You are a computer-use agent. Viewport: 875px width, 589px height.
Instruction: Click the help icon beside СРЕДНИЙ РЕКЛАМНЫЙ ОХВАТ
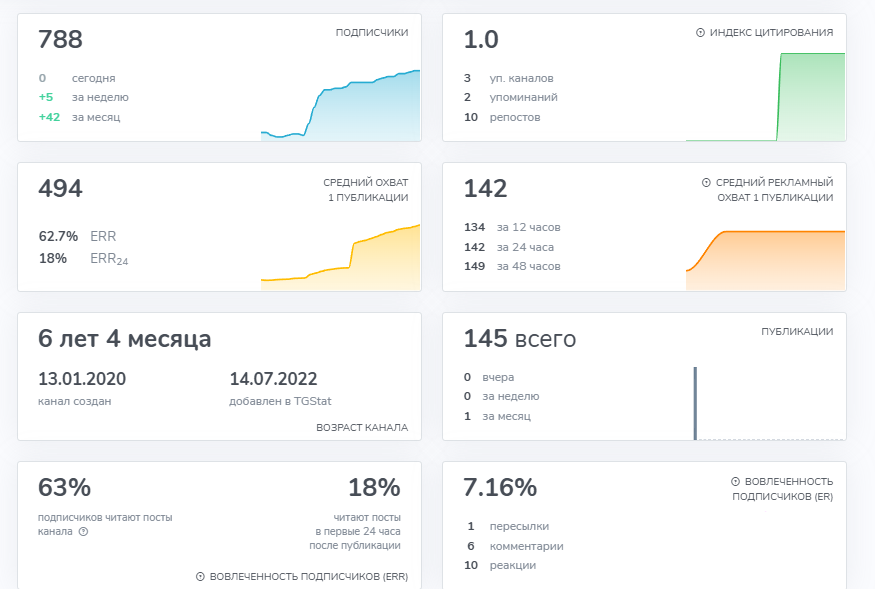[x=706, y=183]
